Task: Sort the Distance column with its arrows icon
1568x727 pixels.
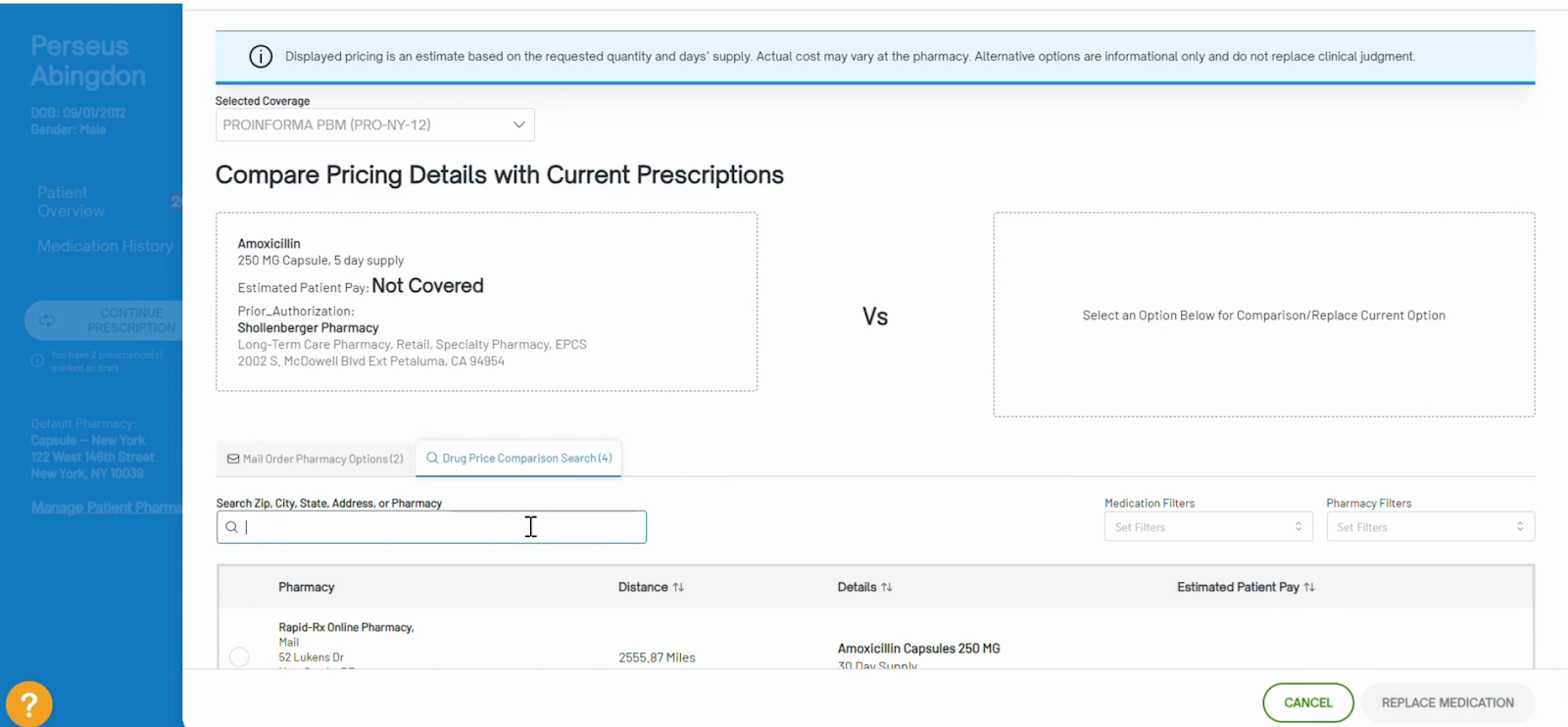Action: coord(678,587)
